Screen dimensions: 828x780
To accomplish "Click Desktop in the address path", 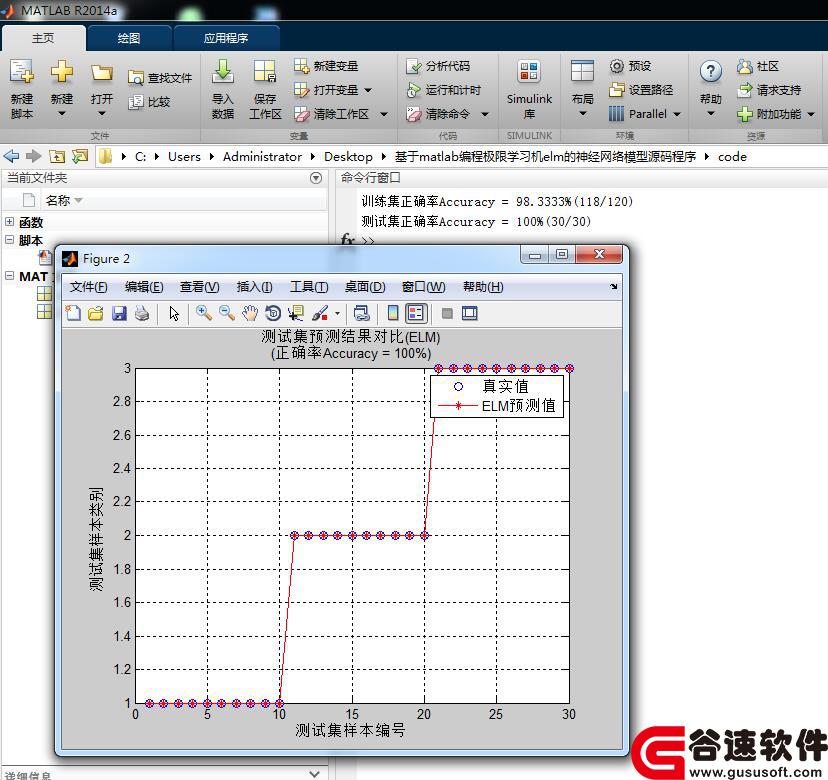I will click(x=348, y=157).
